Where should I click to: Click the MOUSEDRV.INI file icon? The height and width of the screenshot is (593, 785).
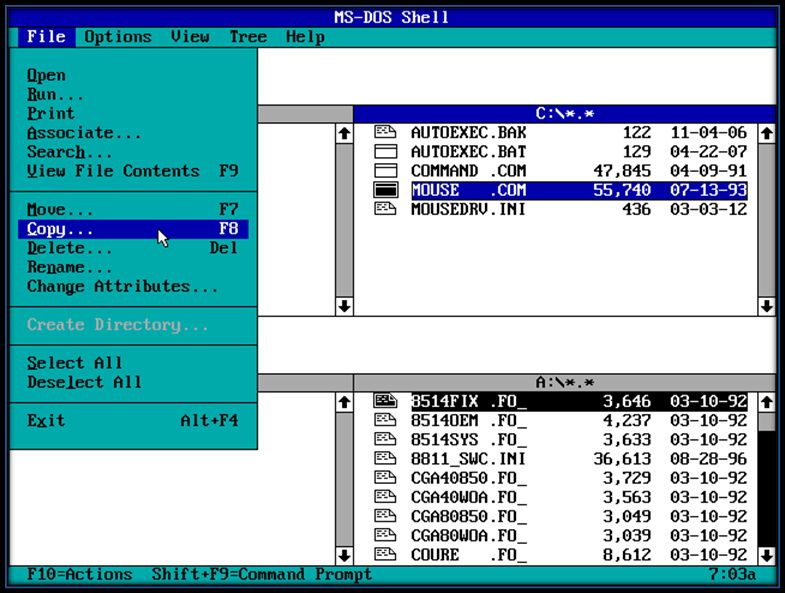[385, 209]
